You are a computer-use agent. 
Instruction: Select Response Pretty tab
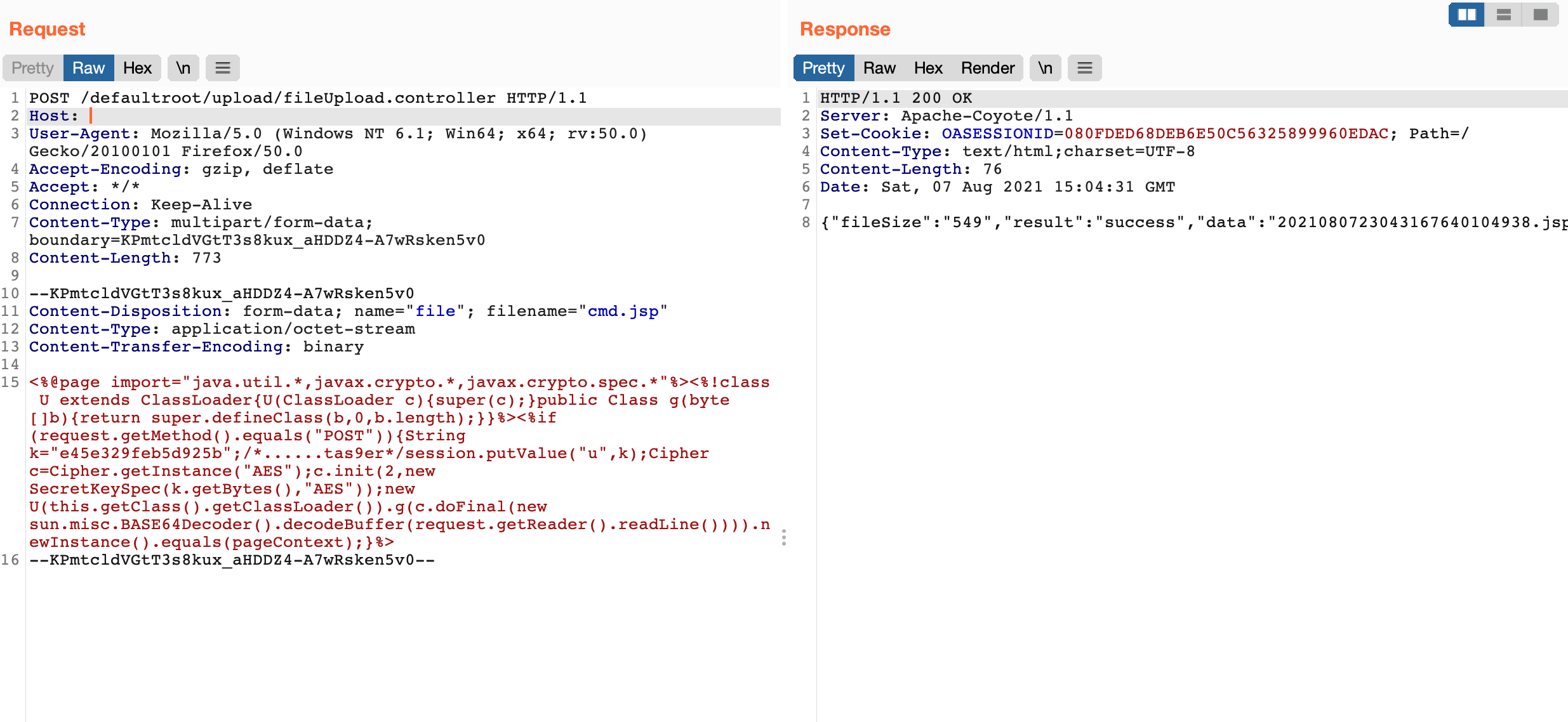[x=823, y=68]
